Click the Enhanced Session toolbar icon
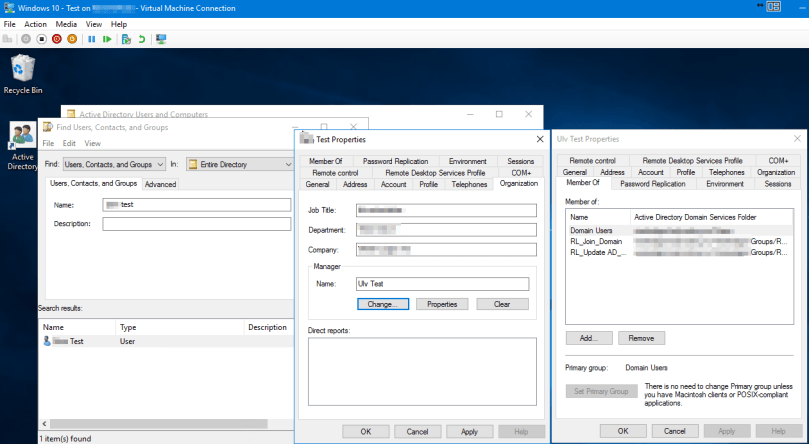This screenshot has width=809, height=444. tap(161, 39)
